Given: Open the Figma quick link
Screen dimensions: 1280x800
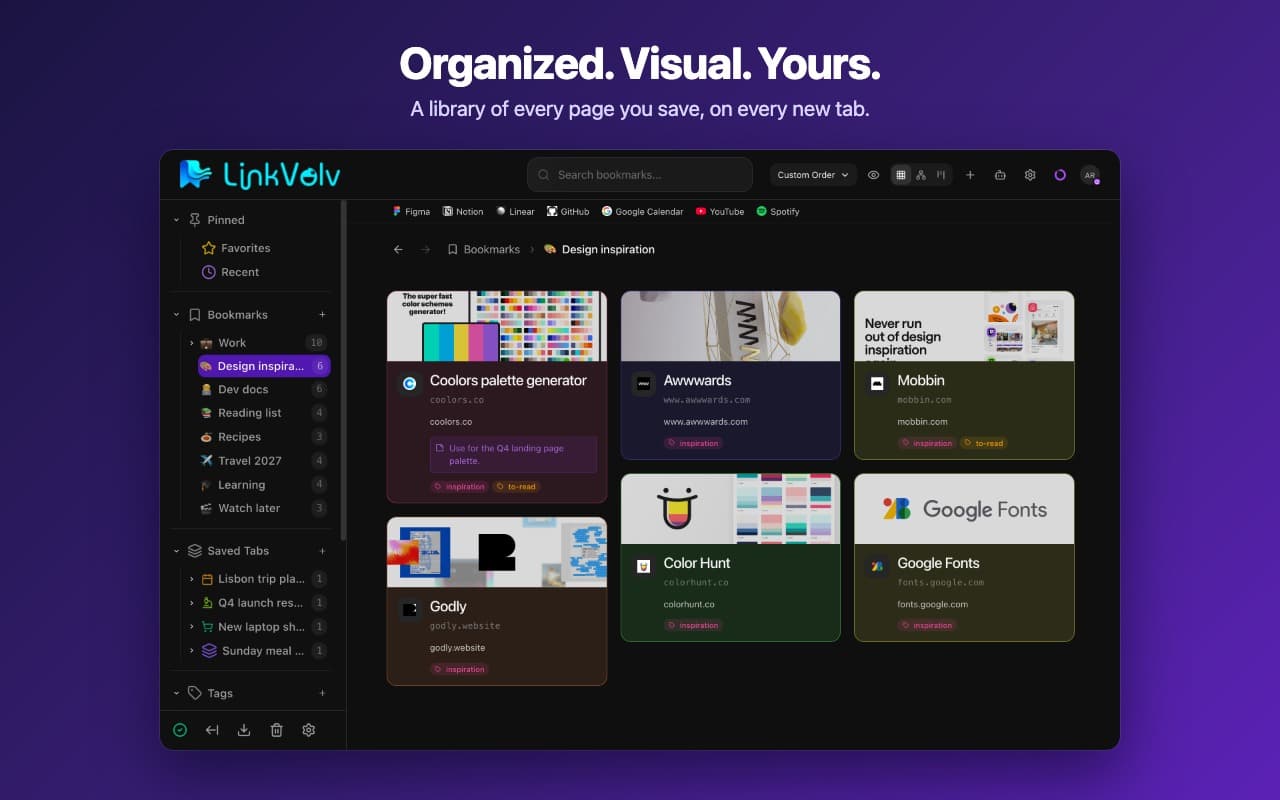Looking at the screenshot, I should [x=411, y=212].
